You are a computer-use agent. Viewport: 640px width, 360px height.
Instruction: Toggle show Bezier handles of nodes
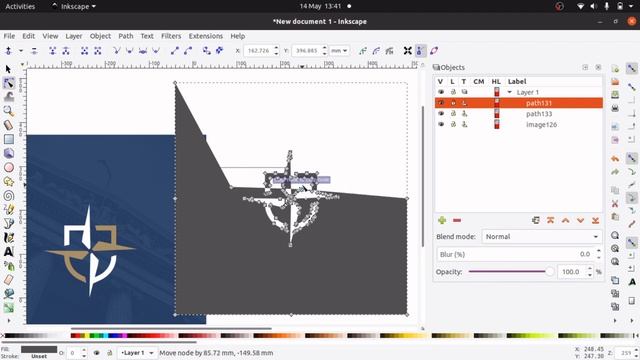click(x=420, y=51)
